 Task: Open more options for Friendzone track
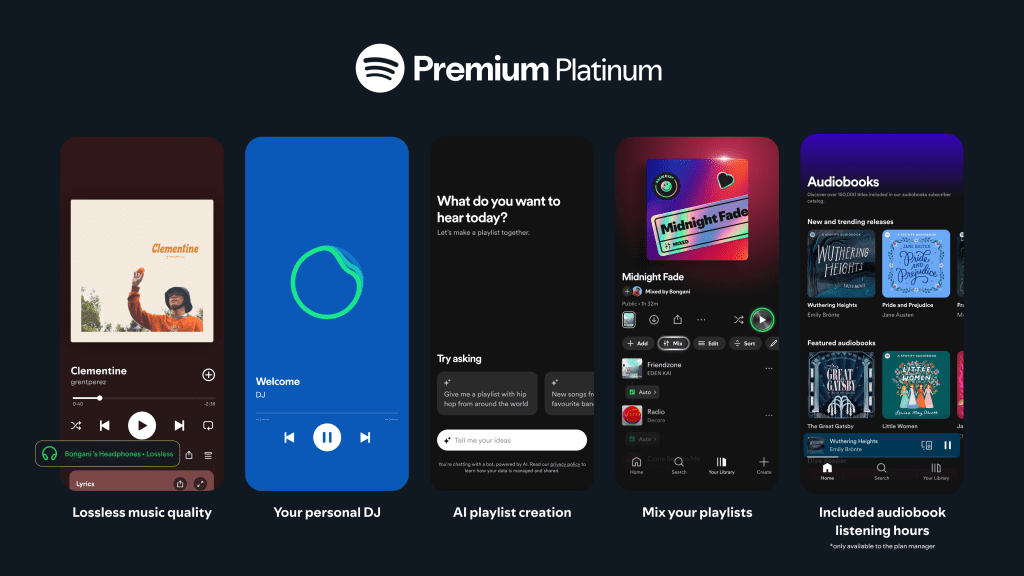click(x=769, y=368)
